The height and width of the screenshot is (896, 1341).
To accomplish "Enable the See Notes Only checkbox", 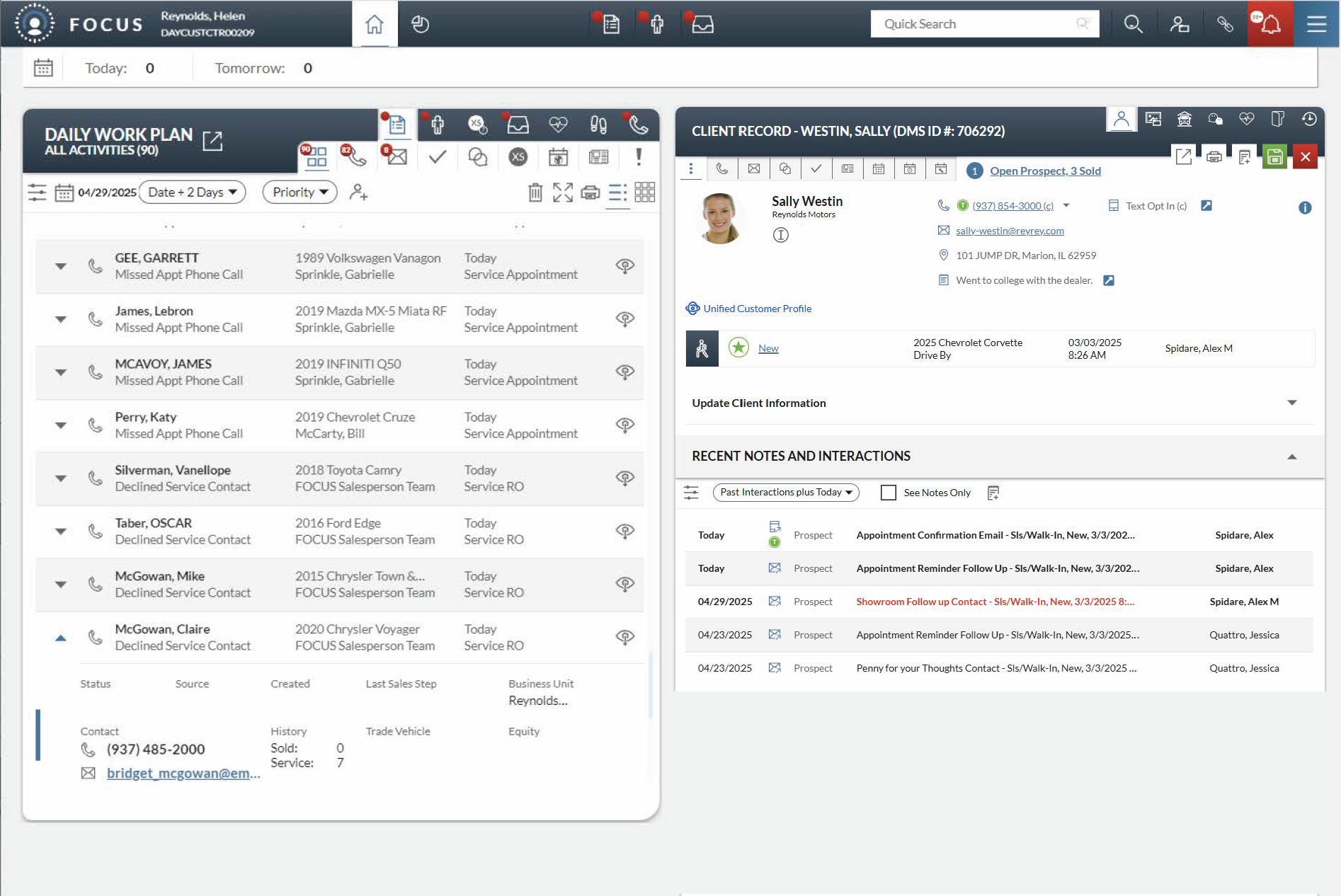I will click(887, 492).
